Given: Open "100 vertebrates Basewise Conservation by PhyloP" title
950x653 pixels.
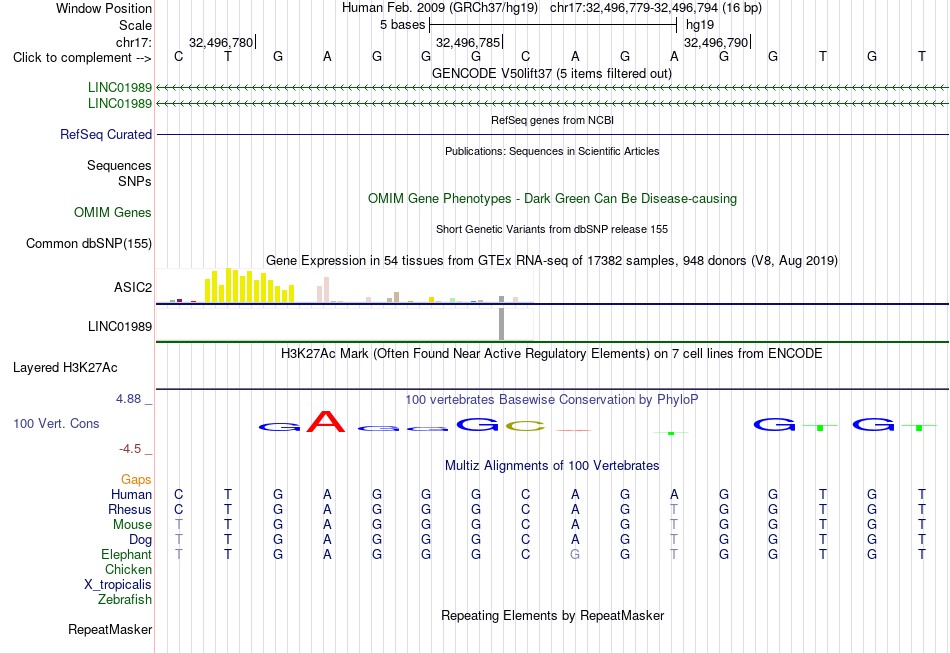Looking at the screenshot, I should (551, 400).
